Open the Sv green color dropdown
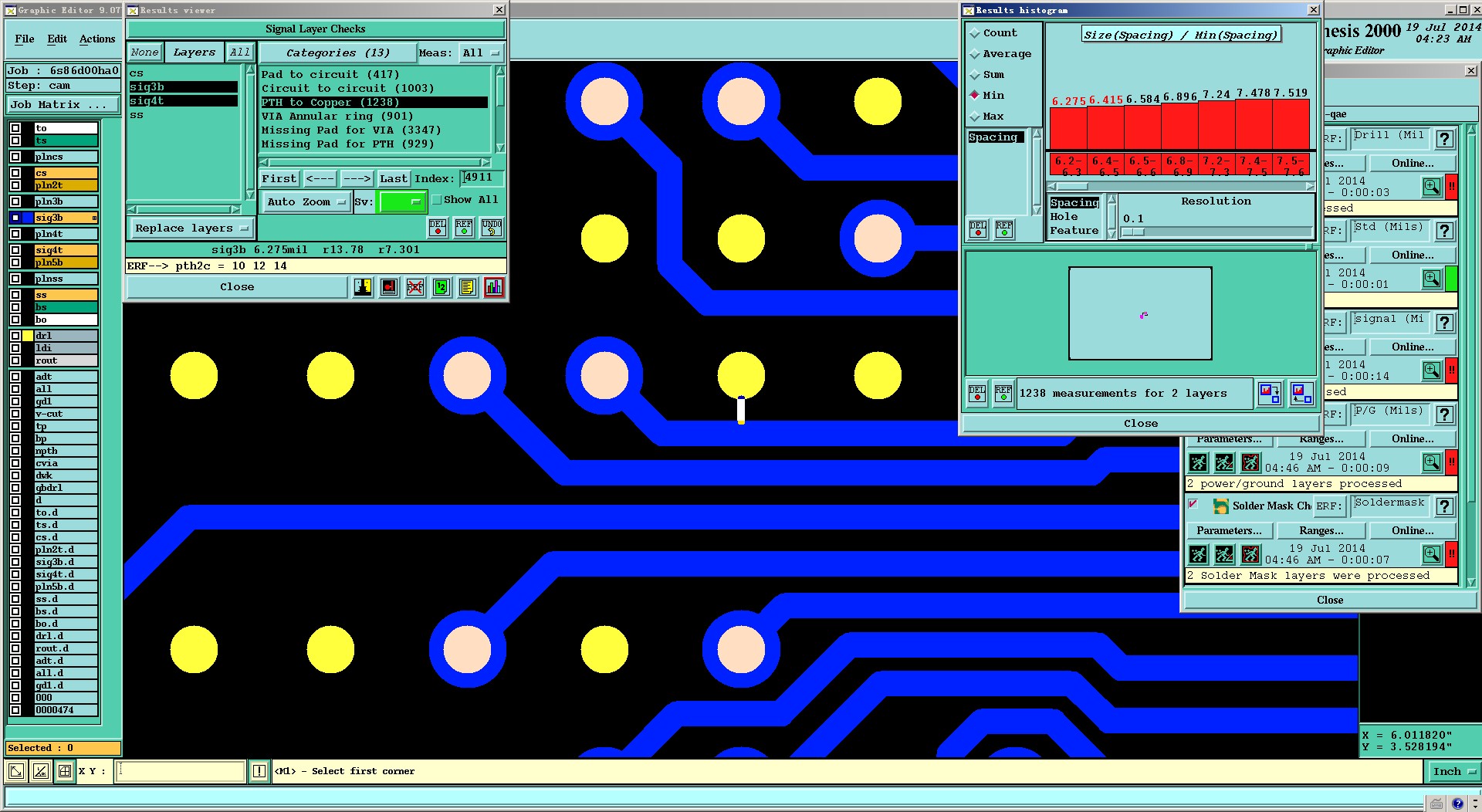 [402, 202]
